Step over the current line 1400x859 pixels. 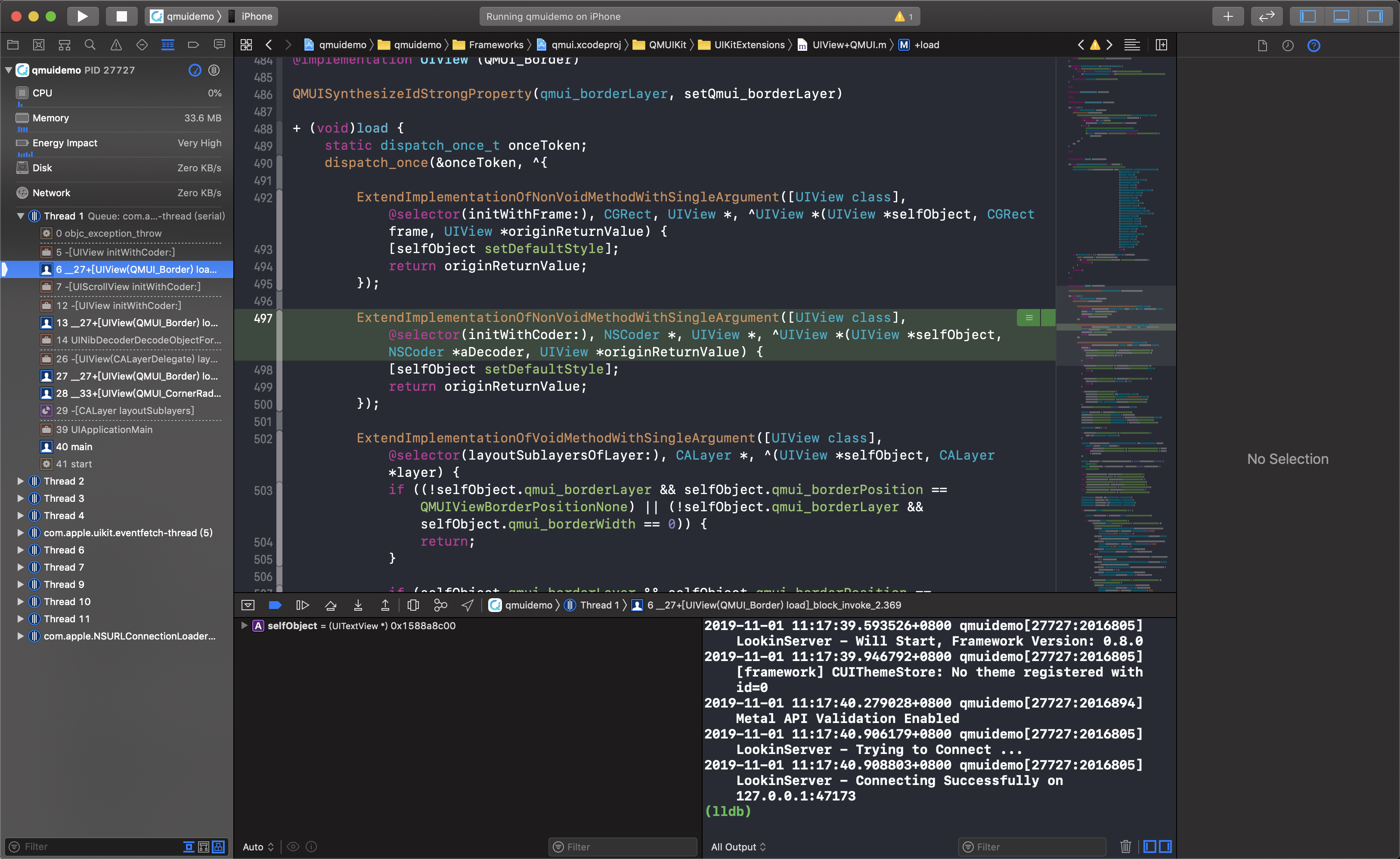tap(330, 605)
